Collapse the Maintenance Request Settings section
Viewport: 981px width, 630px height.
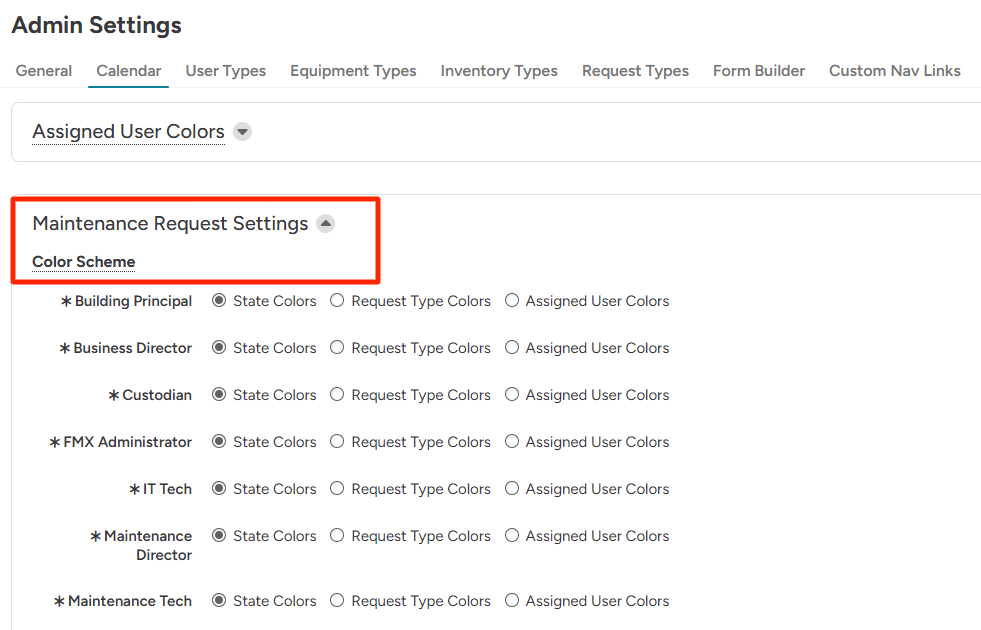pos(325,224)
